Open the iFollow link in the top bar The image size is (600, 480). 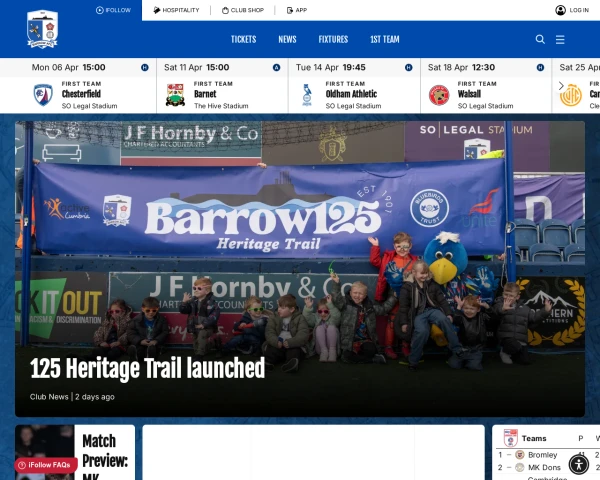[113, 10]
